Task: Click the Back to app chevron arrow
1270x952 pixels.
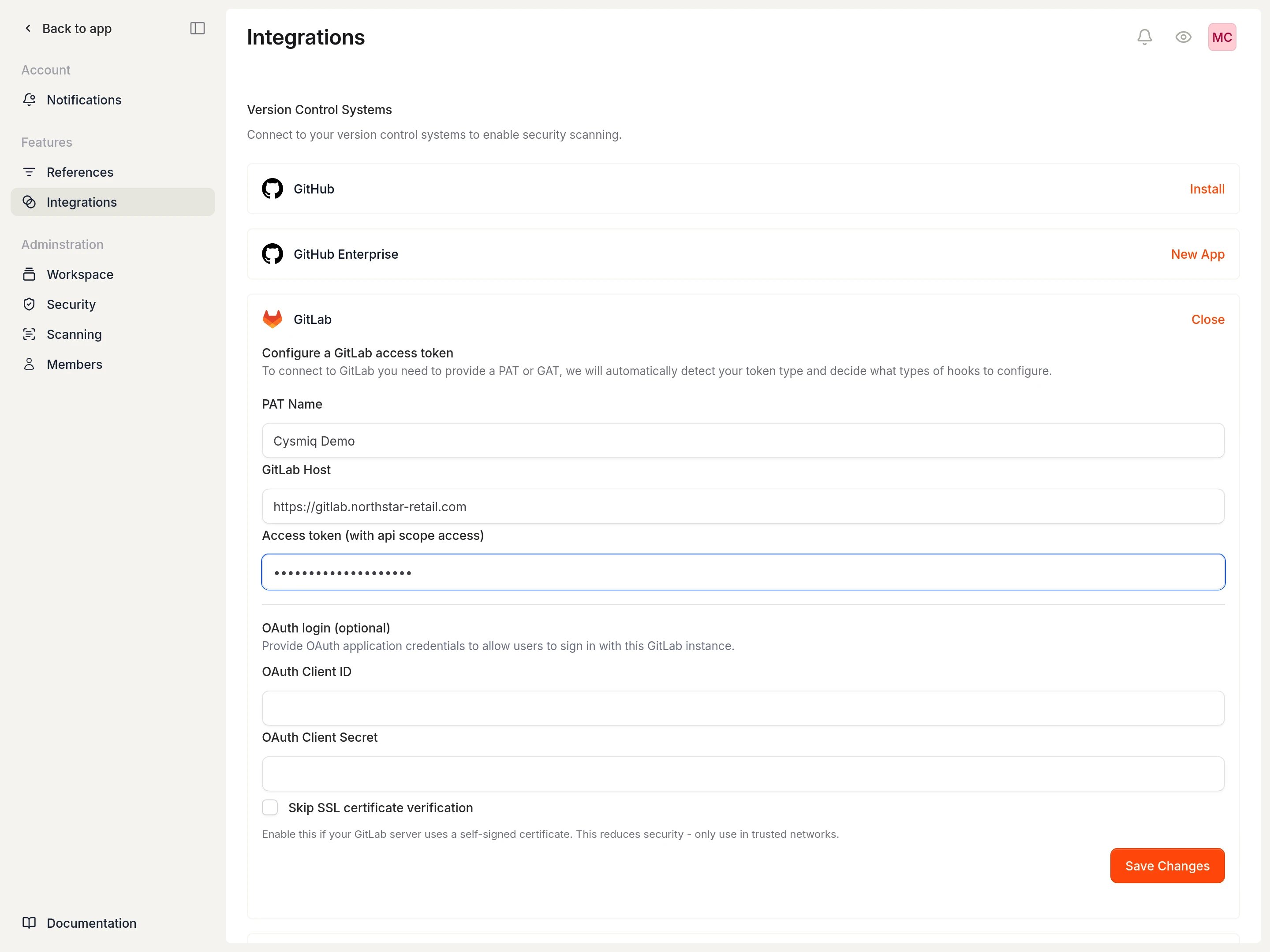Action: (28, 28)
